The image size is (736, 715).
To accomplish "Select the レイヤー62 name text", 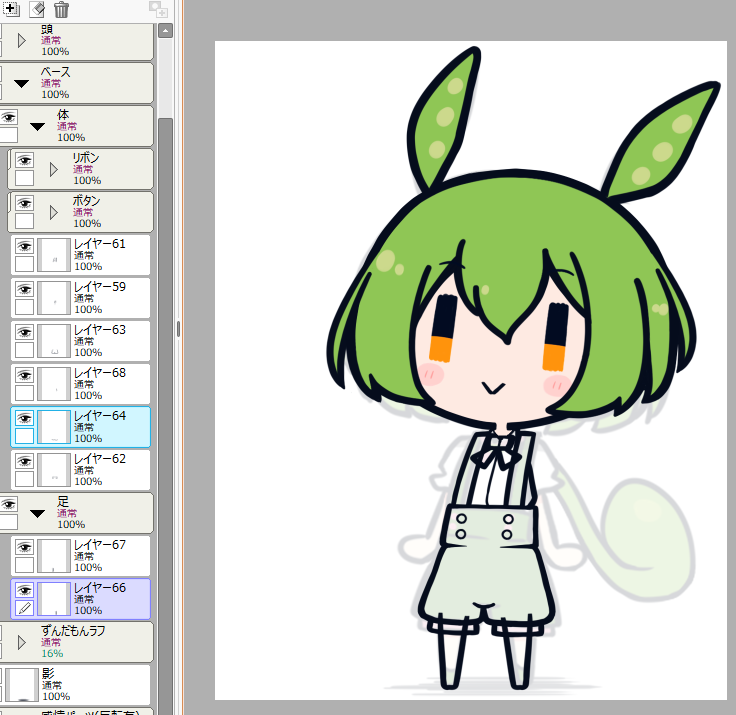I will click(100, 459).
